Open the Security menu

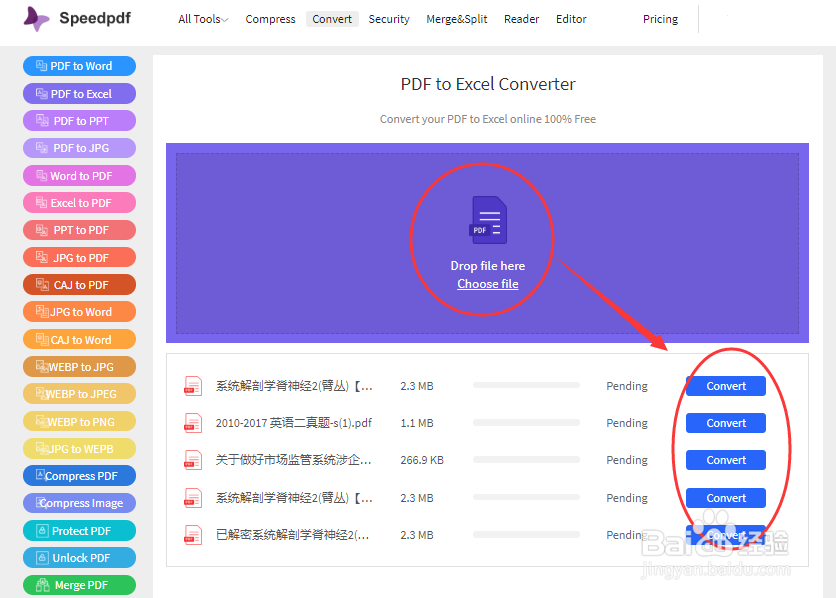[389, 19]
